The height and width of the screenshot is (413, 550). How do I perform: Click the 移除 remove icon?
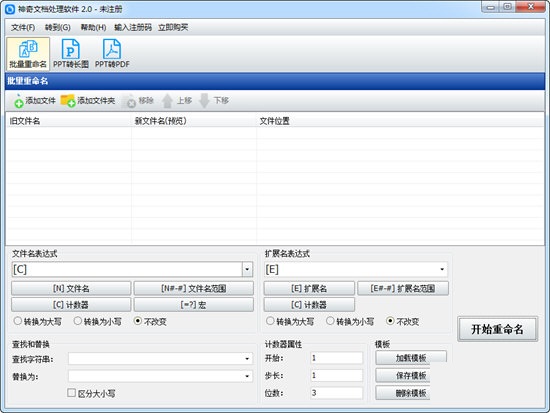[129, 101]
